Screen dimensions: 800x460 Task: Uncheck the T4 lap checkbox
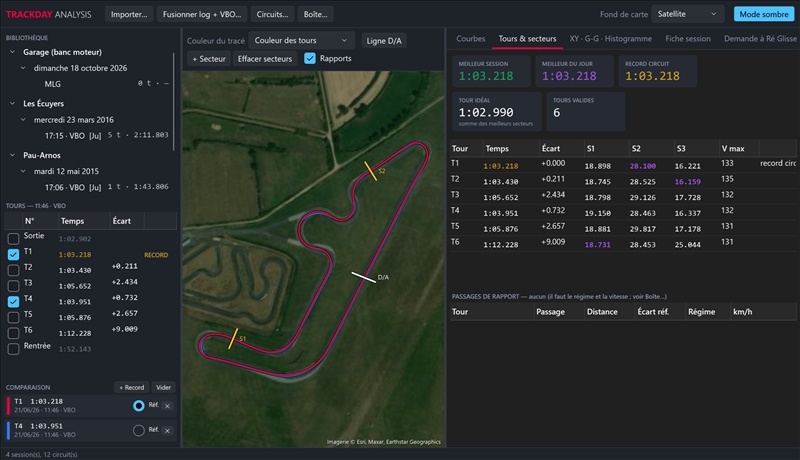13,301
